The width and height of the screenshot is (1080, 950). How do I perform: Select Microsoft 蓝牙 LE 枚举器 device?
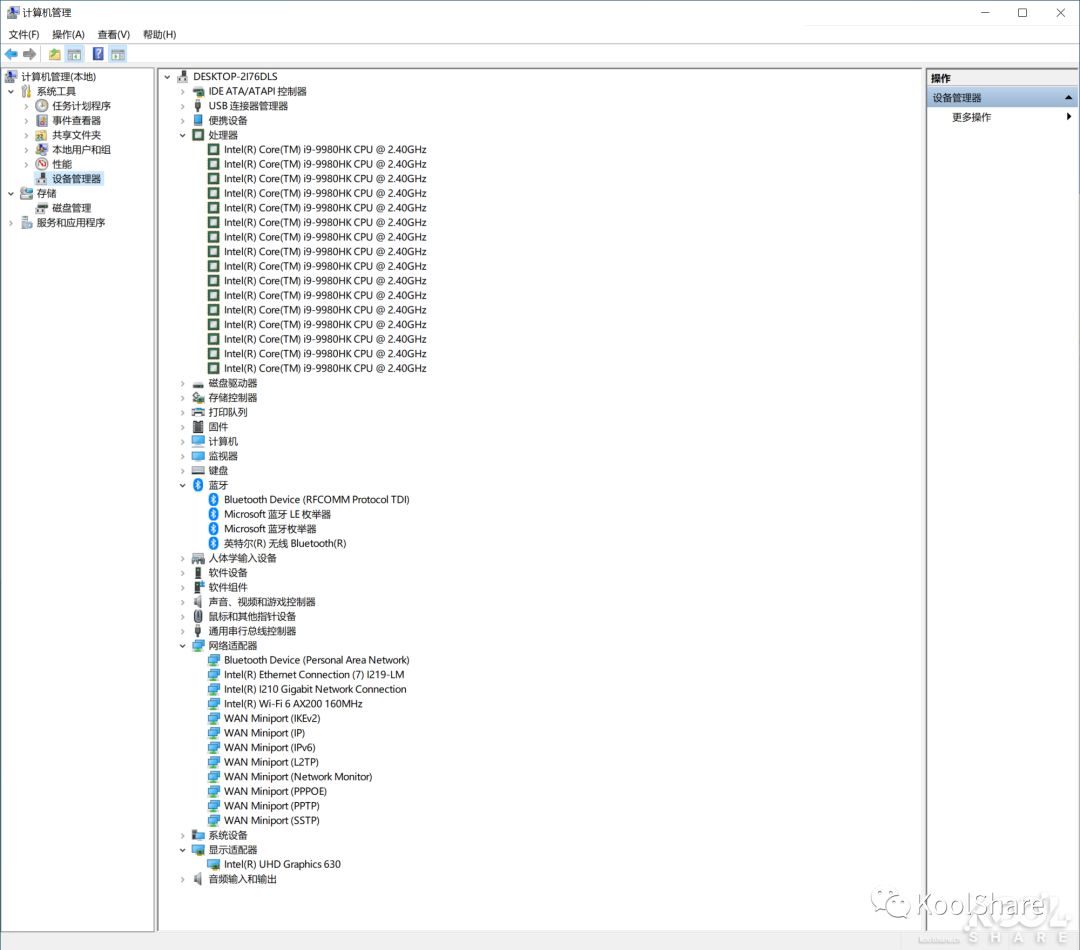[x=277, y=515]
